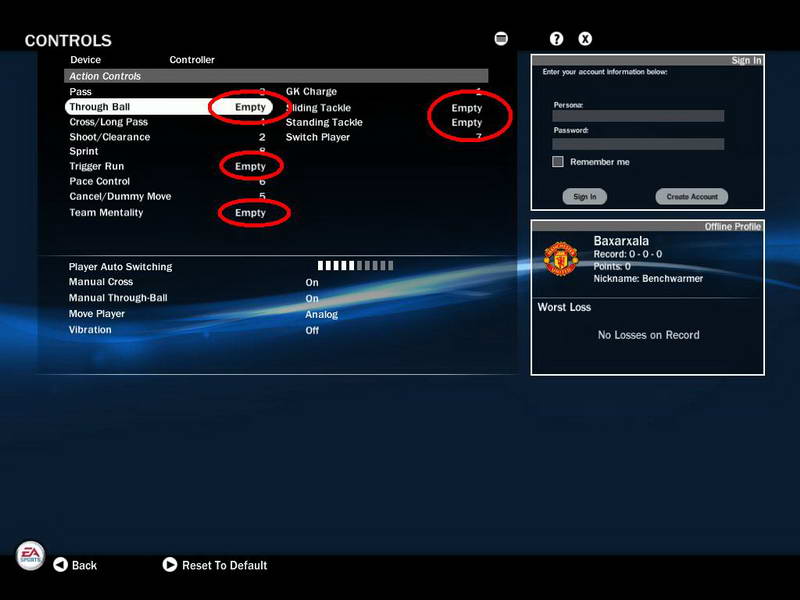Change Move Player Analog setting

point(321,315)
